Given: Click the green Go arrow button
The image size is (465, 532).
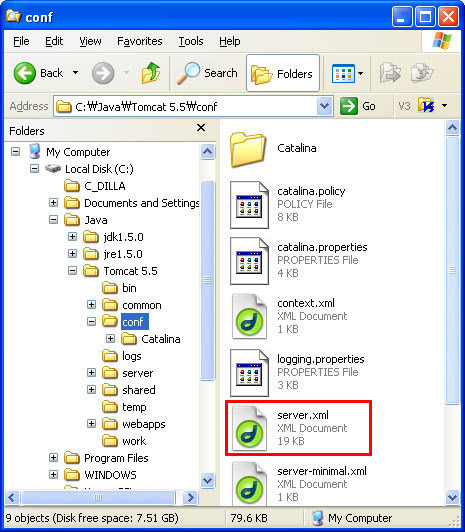Looking at the screenshot, I should (x=349, y=106).
